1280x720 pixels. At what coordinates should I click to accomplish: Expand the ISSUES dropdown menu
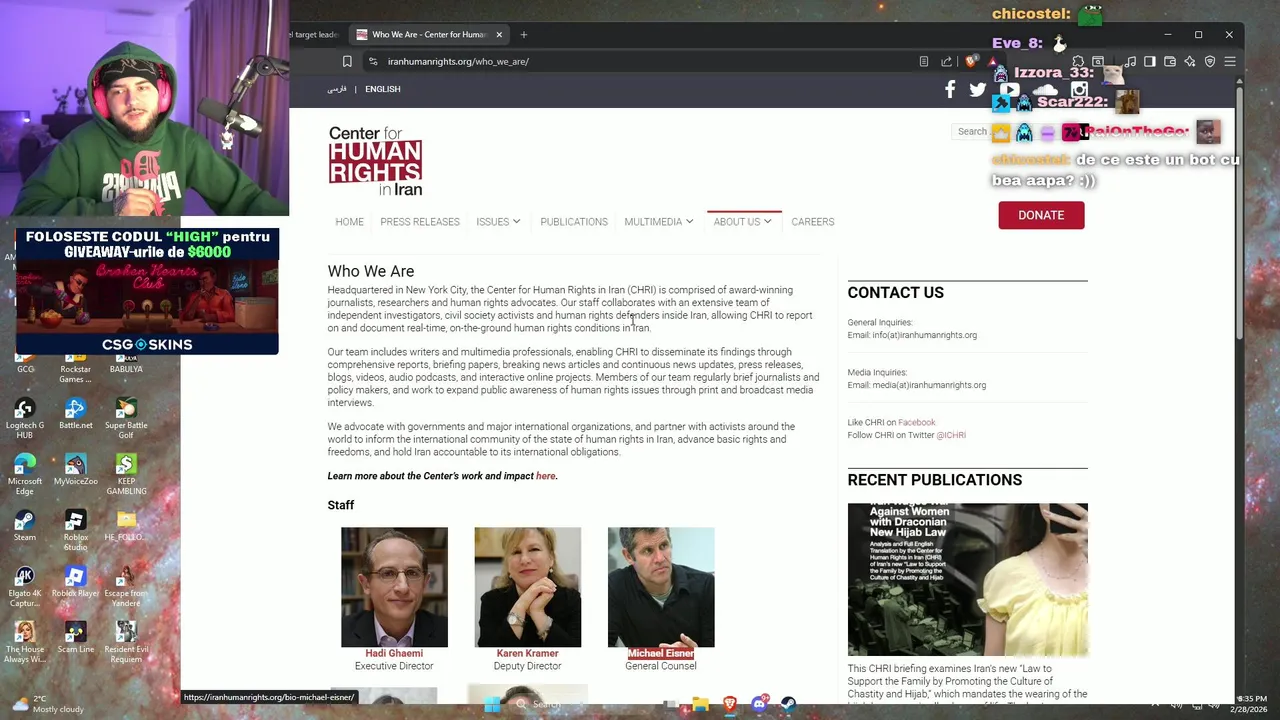(x=498, y=222)
